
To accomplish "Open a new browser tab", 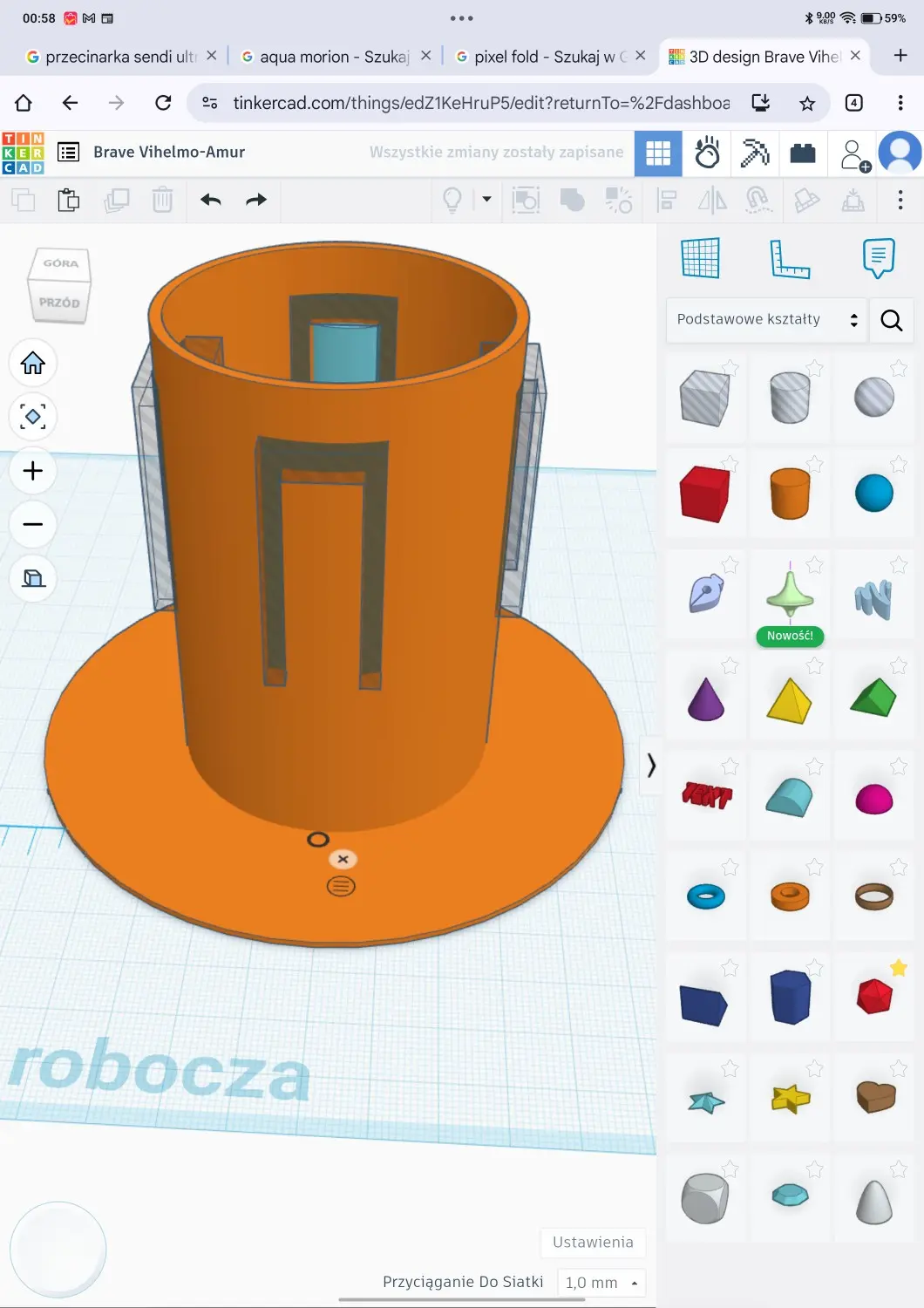I will point(900,56).
